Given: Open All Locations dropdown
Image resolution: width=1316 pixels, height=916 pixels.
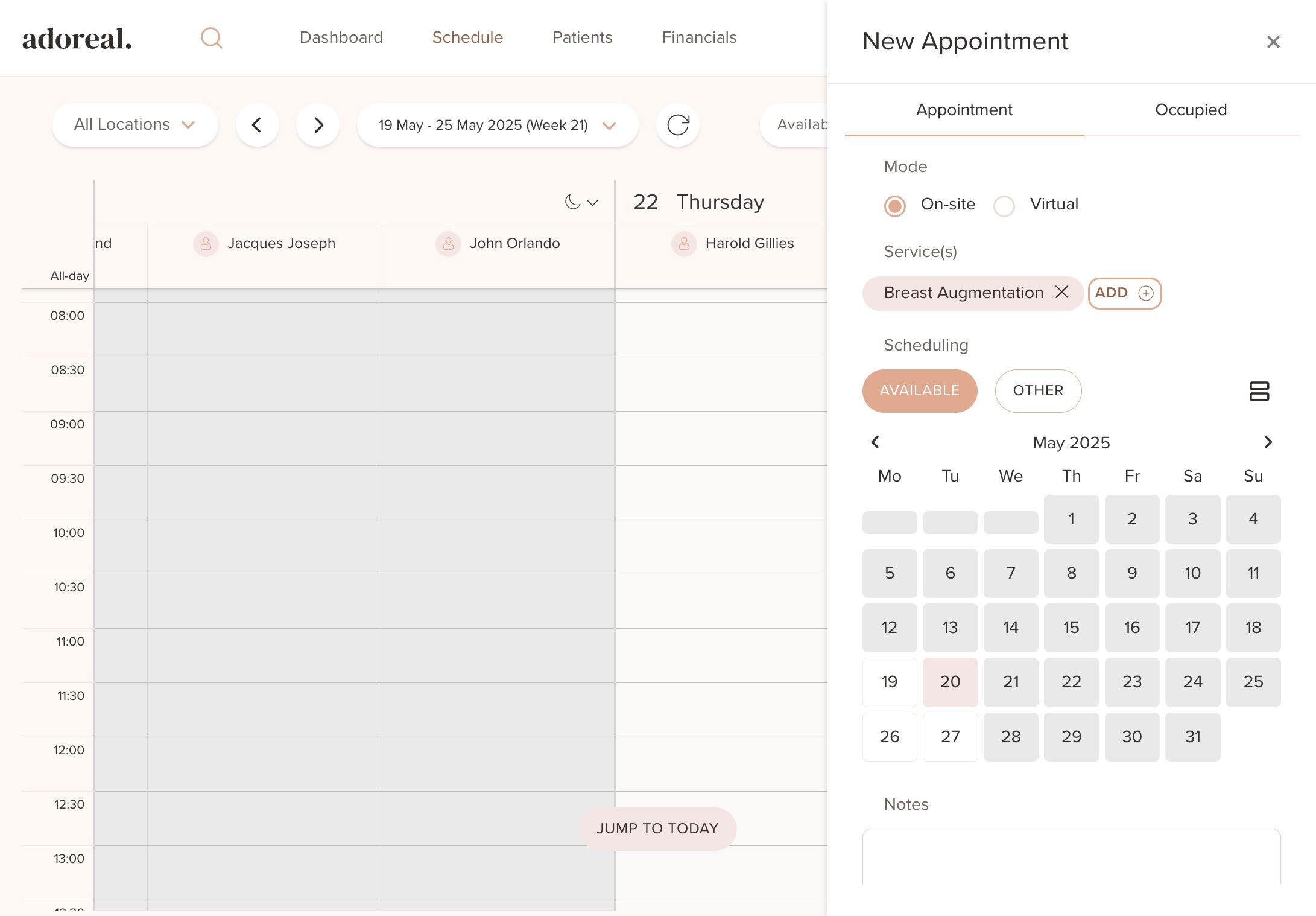Looking at the screenshot, I should coord(134,124).
